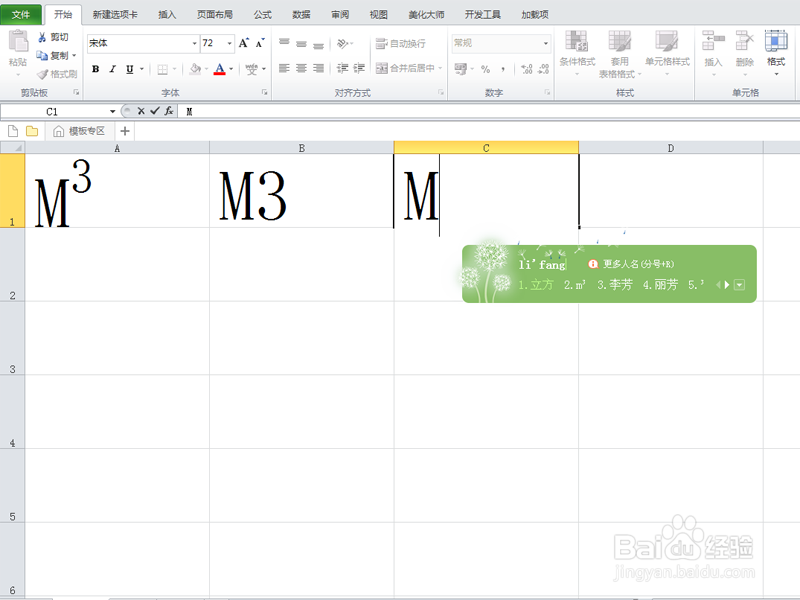Align text to bottom of cell
800x600 pixels.
click(x=318, y=44)
